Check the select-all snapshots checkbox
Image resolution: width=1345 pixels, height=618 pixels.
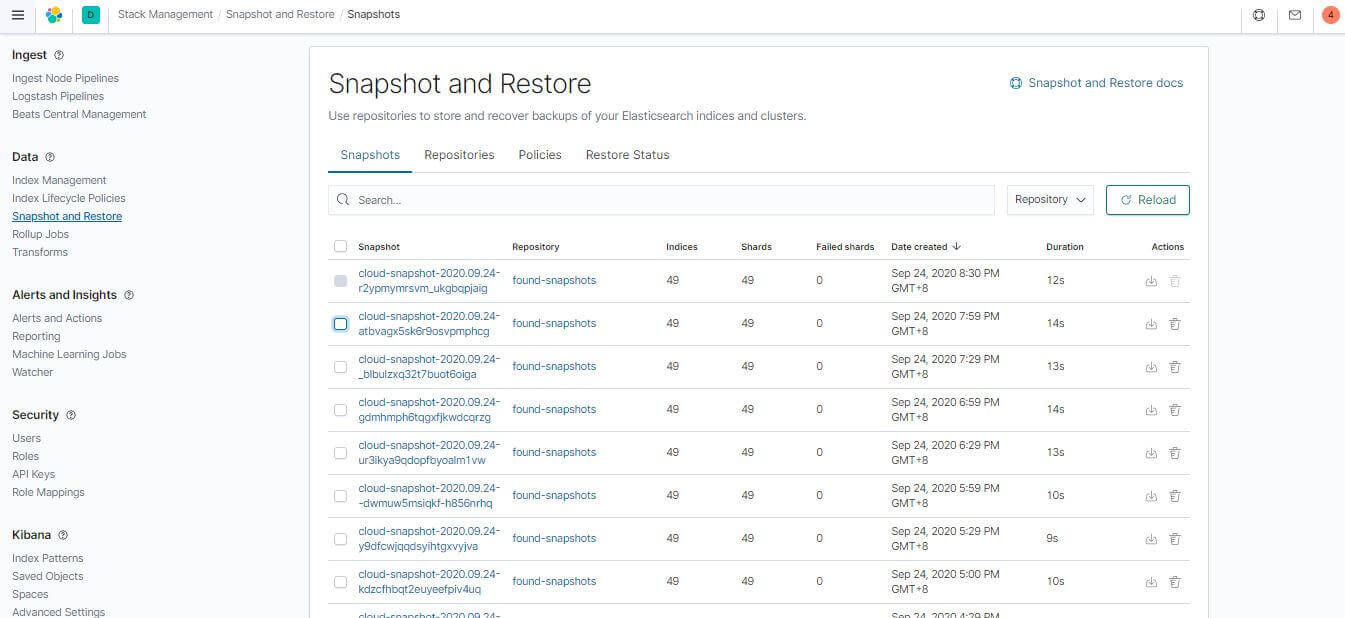(340, 246)
